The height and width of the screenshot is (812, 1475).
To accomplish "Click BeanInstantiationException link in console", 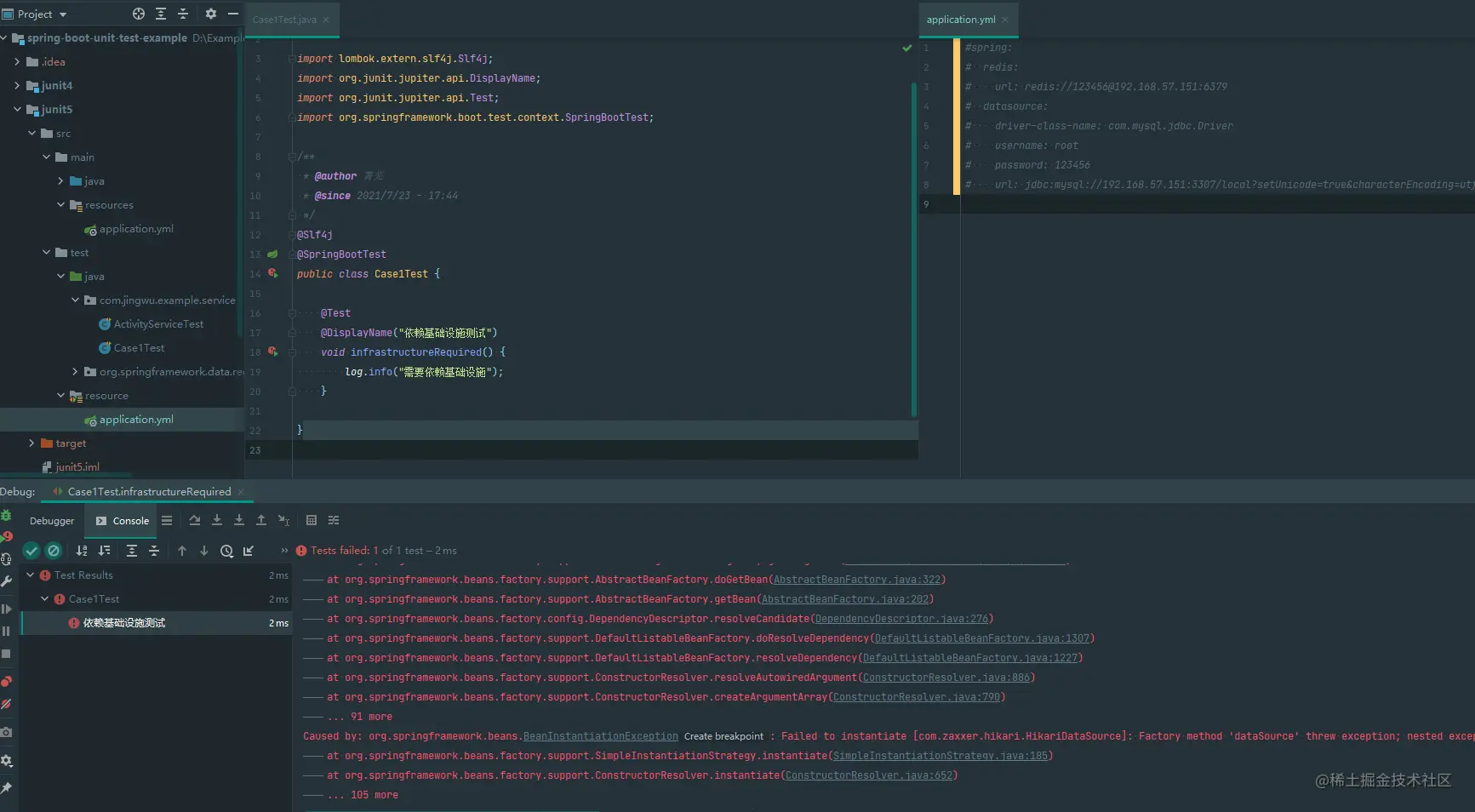I will [x=601, y=736].
